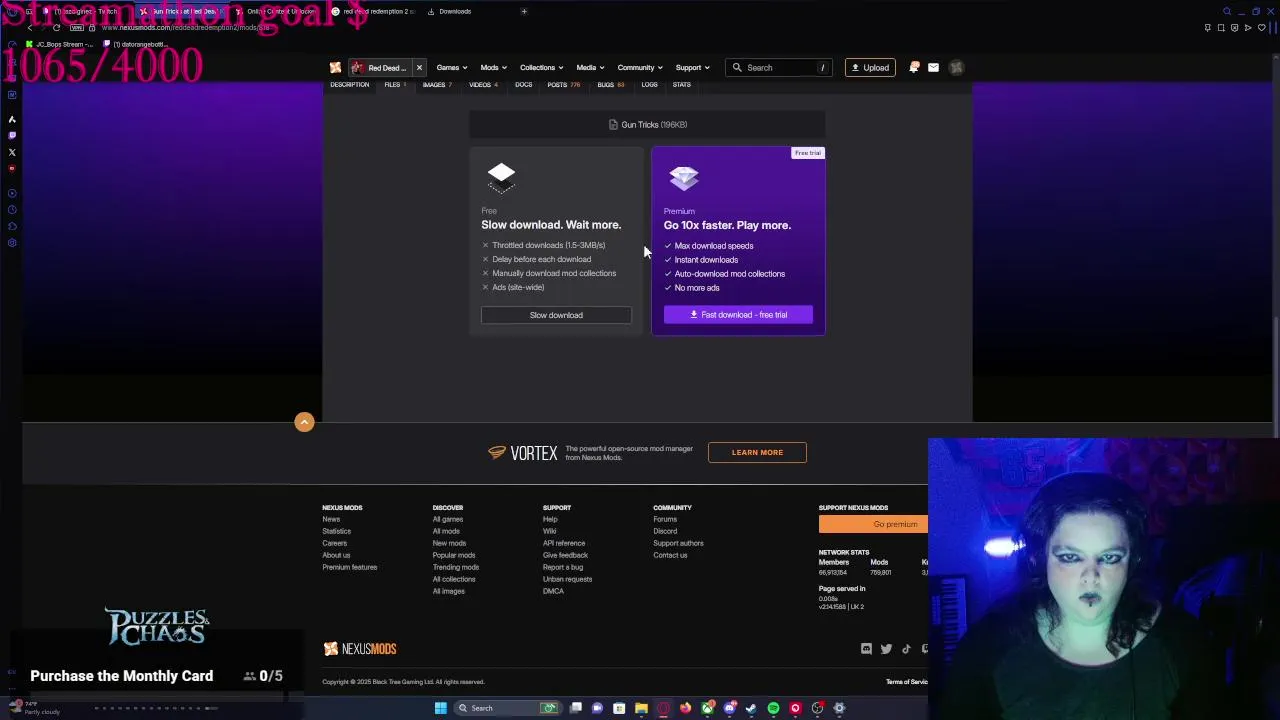The image size is (1280, 720).
Task: Open the Forums footer link
Action: (x=665, y=519)
